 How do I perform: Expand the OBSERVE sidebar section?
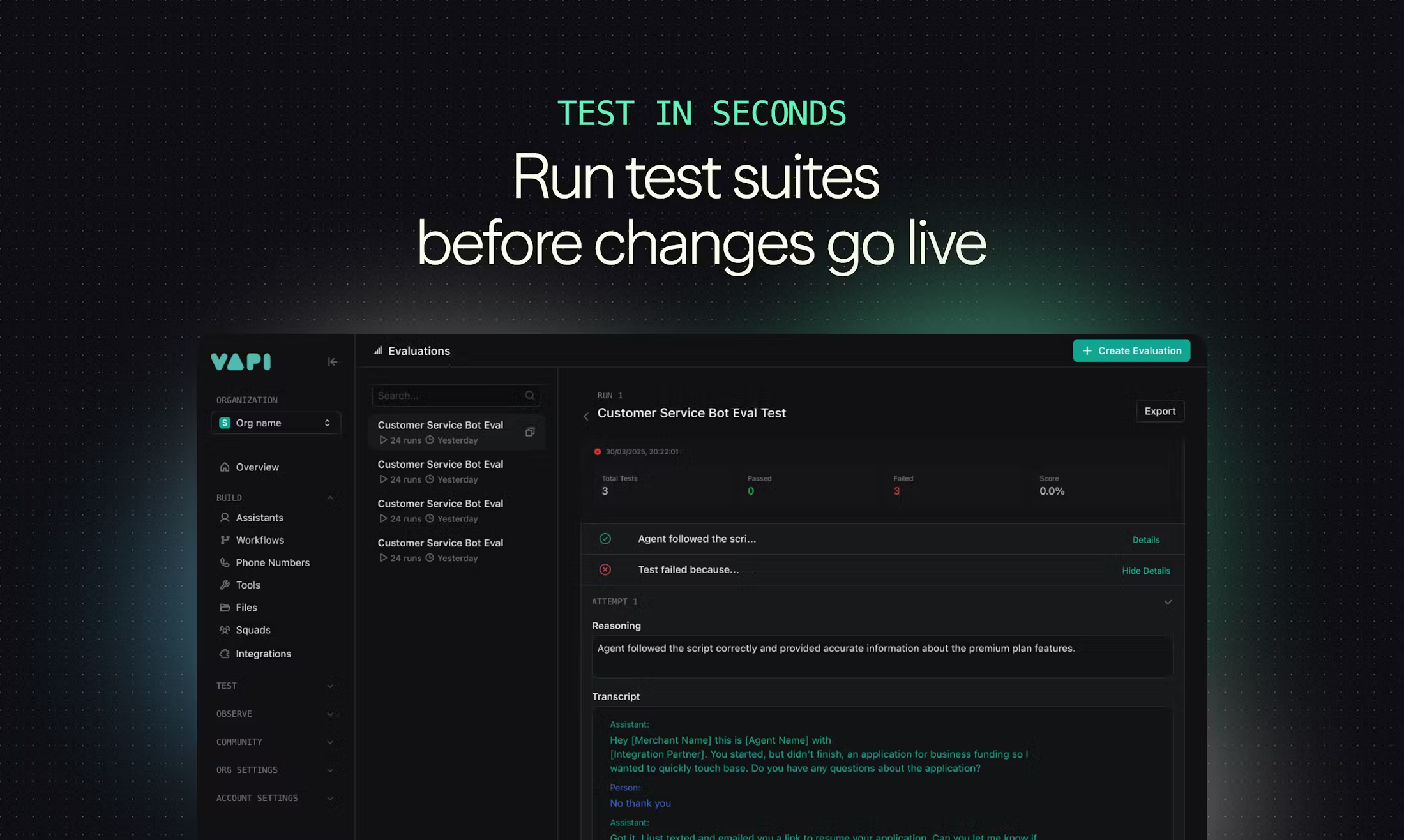[330, 714]
